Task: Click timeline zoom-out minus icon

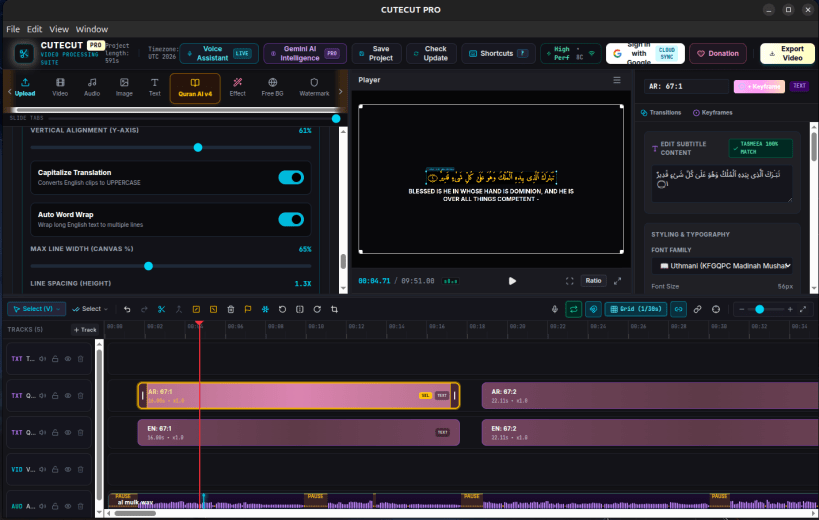Action: (x=742, y=309)
